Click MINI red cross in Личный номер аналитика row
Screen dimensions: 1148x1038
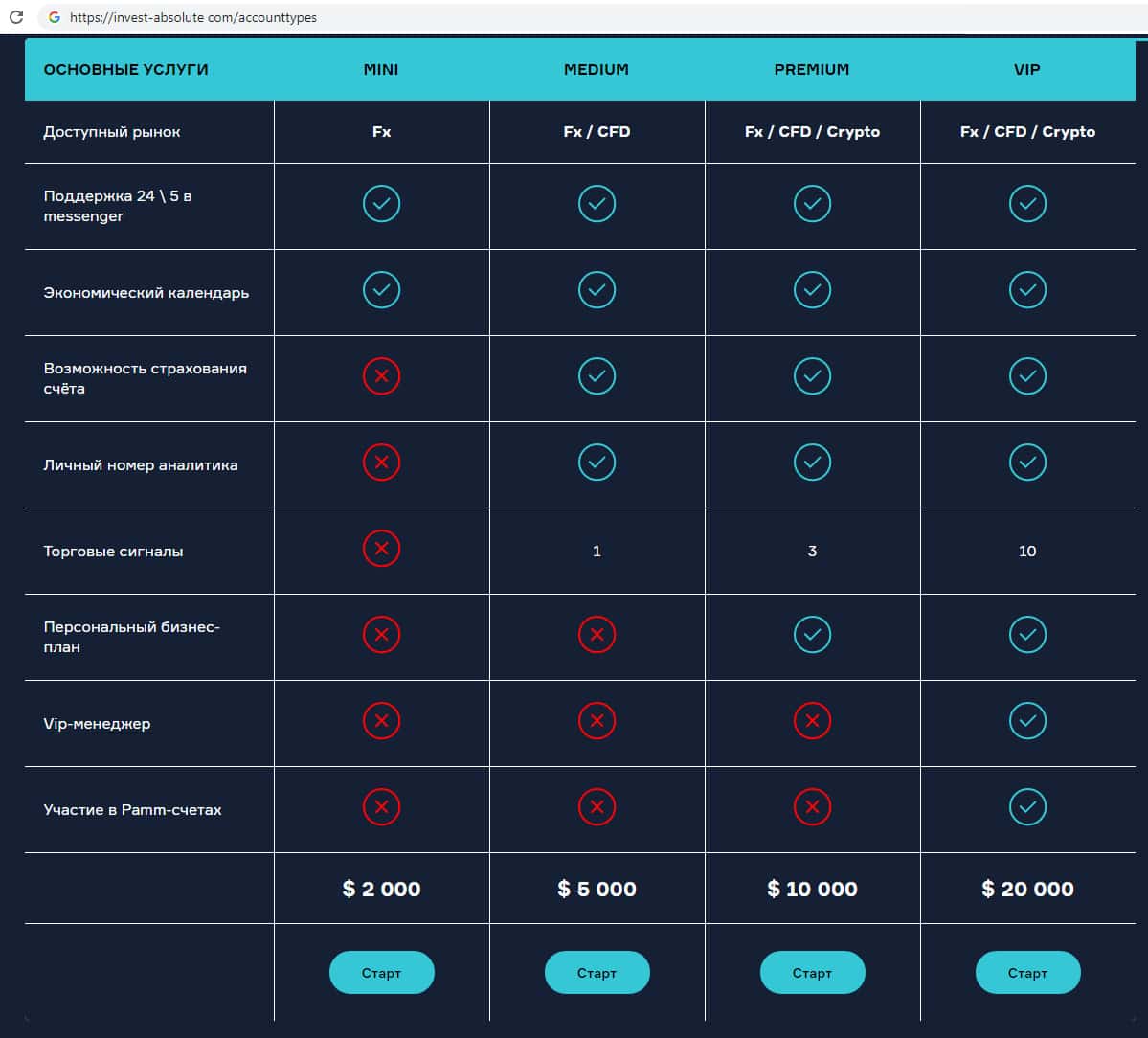(x=381, y=462)
